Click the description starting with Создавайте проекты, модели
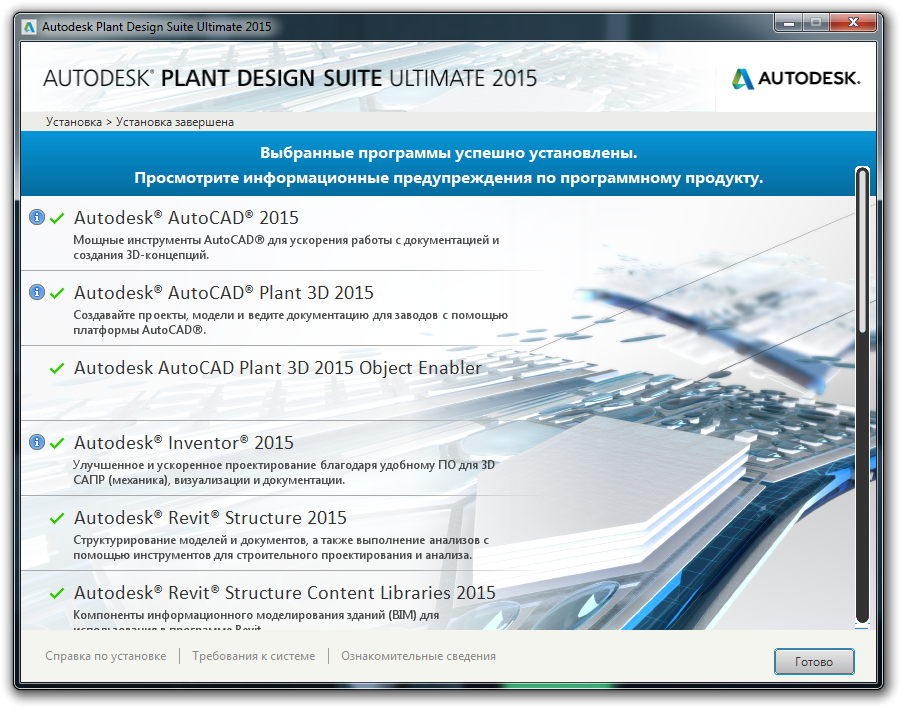The image size is (901, 709). pos(290,322)
